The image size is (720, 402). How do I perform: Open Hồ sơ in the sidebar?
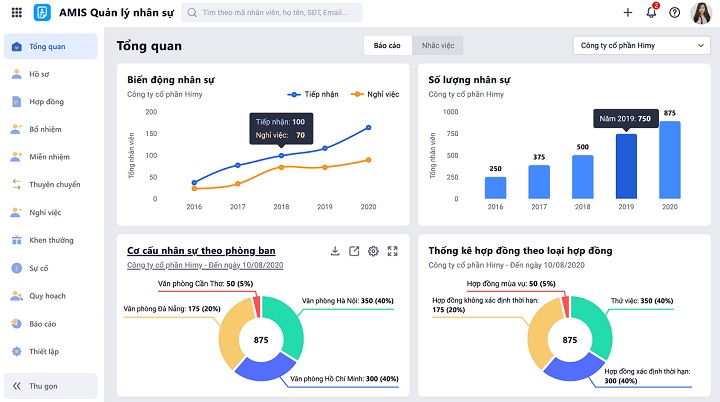click(x=51, y=74)
